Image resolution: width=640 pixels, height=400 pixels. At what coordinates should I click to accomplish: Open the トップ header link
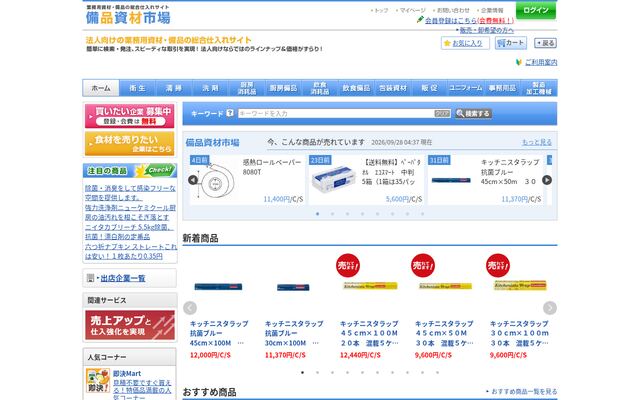(380, 10)
